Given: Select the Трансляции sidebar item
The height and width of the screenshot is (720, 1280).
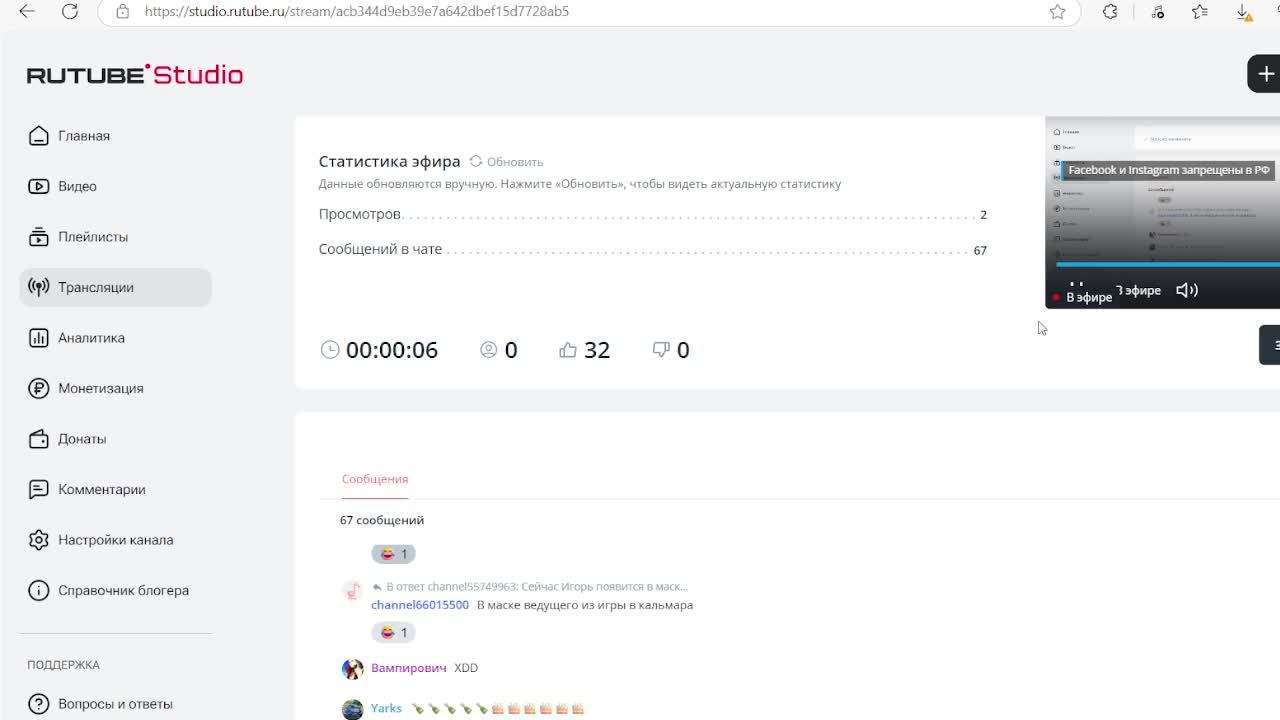Looking at the screenshot, I should click(115, 287).
